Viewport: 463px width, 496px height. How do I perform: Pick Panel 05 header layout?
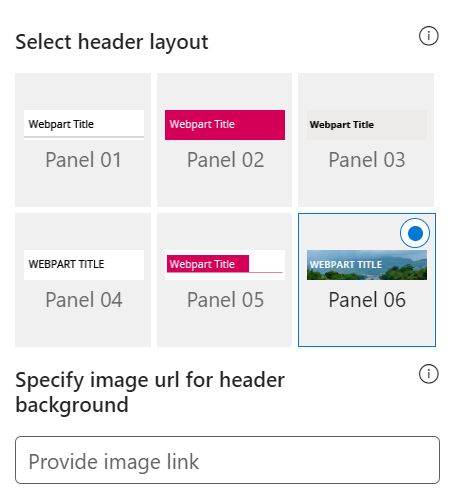point(224,280)
